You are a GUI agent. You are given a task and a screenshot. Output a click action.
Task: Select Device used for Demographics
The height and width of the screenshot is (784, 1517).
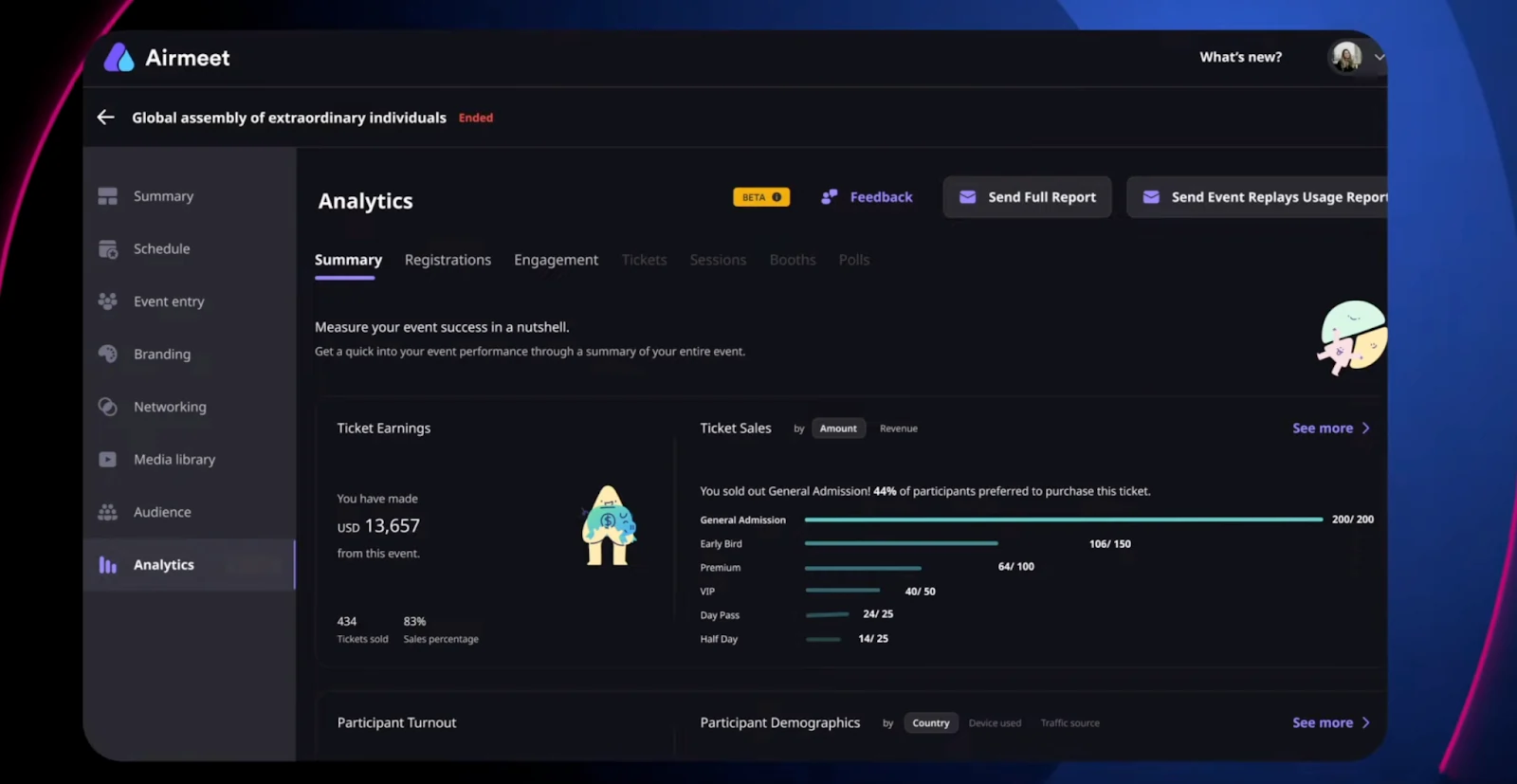click(995, 723)
